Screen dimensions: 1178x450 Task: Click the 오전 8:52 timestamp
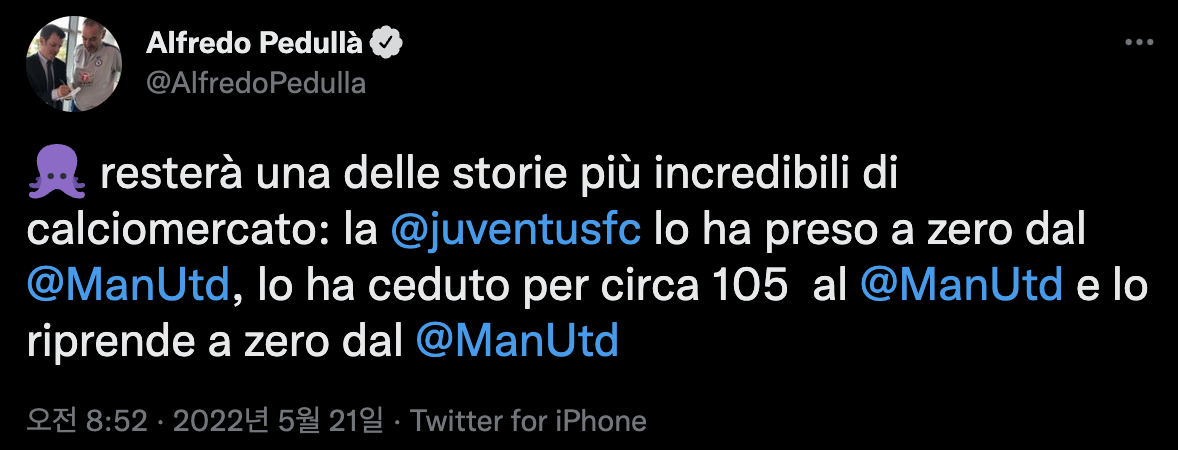(86, 421)
